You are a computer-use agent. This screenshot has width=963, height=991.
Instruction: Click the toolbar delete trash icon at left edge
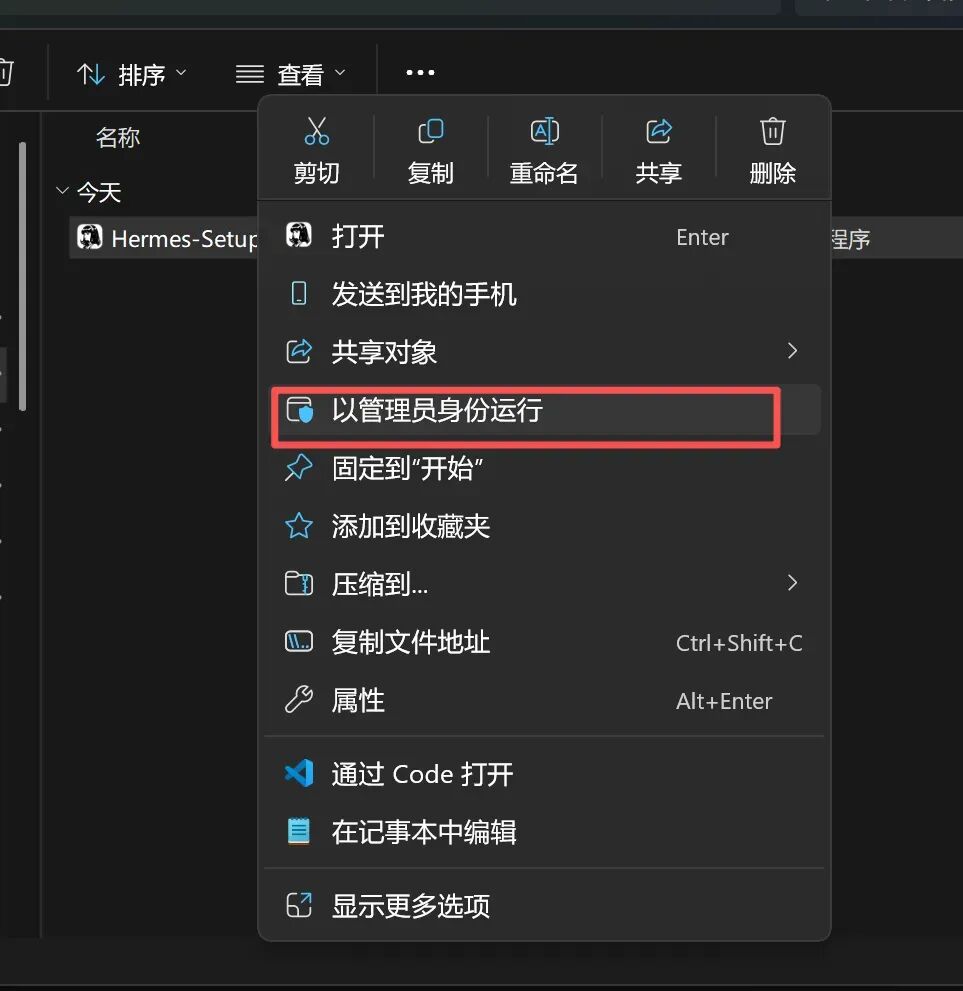click(5, 72)
